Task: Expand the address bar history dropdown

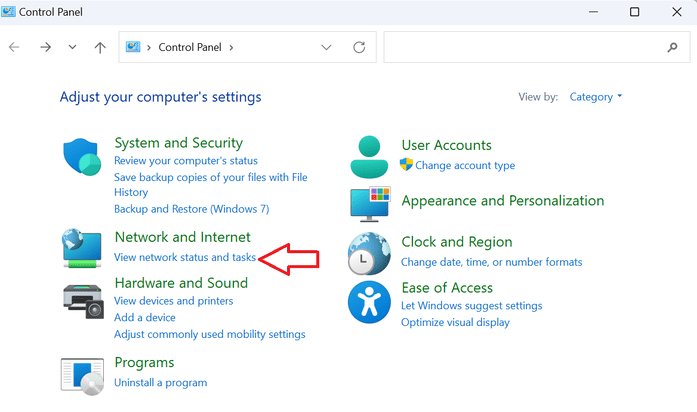Action: click(326, 47)
